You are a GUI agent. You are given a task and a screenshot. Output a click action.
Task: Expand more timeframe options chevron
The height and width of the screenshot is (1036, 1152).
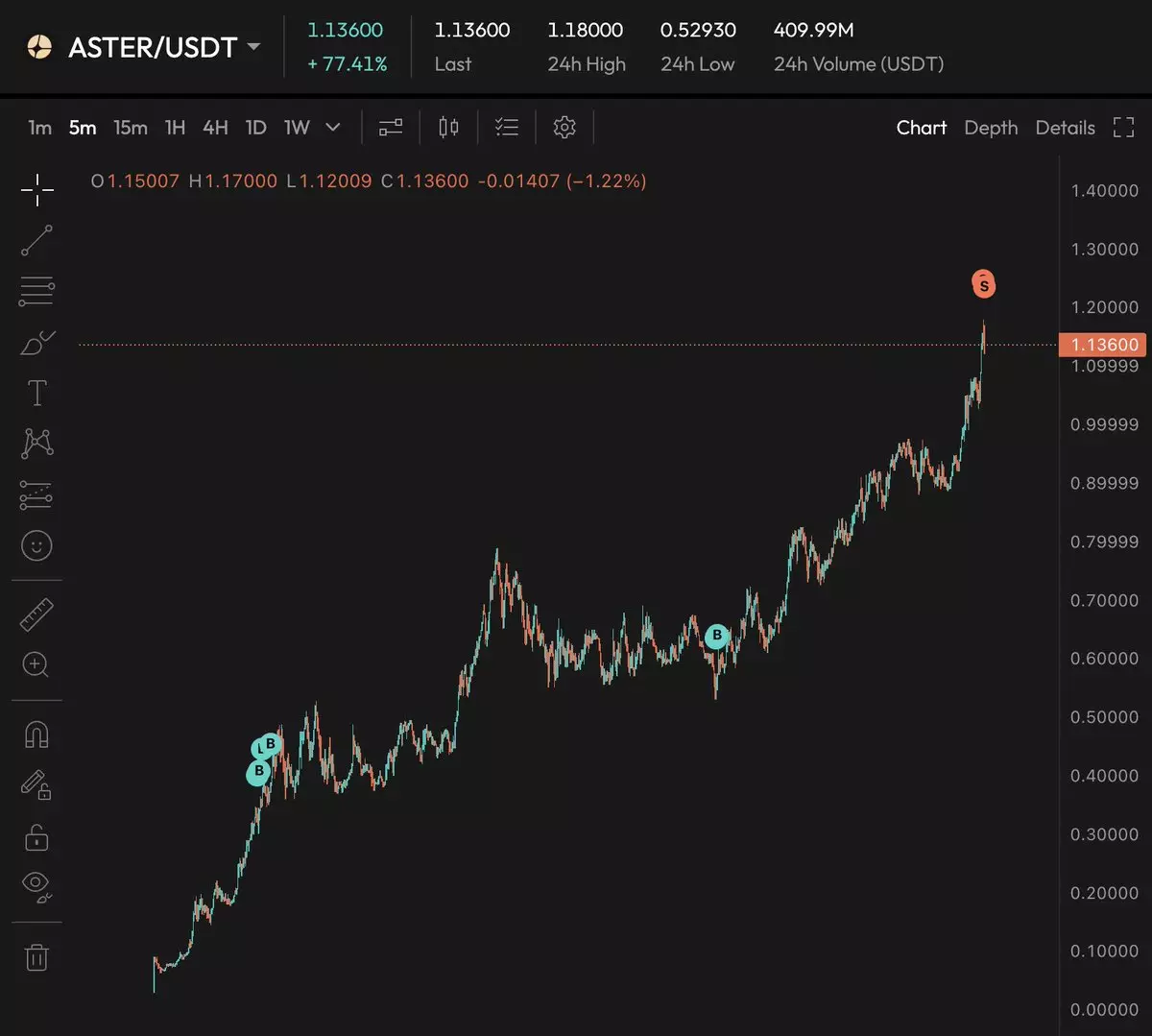pyautogui.click(x=333, y=127)
